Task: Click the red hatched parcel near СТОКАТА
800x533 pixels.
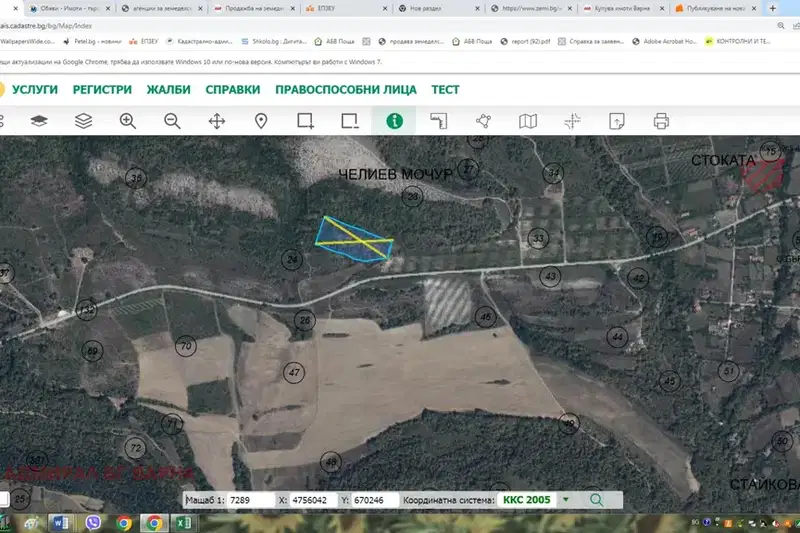Action: [763, 175]
